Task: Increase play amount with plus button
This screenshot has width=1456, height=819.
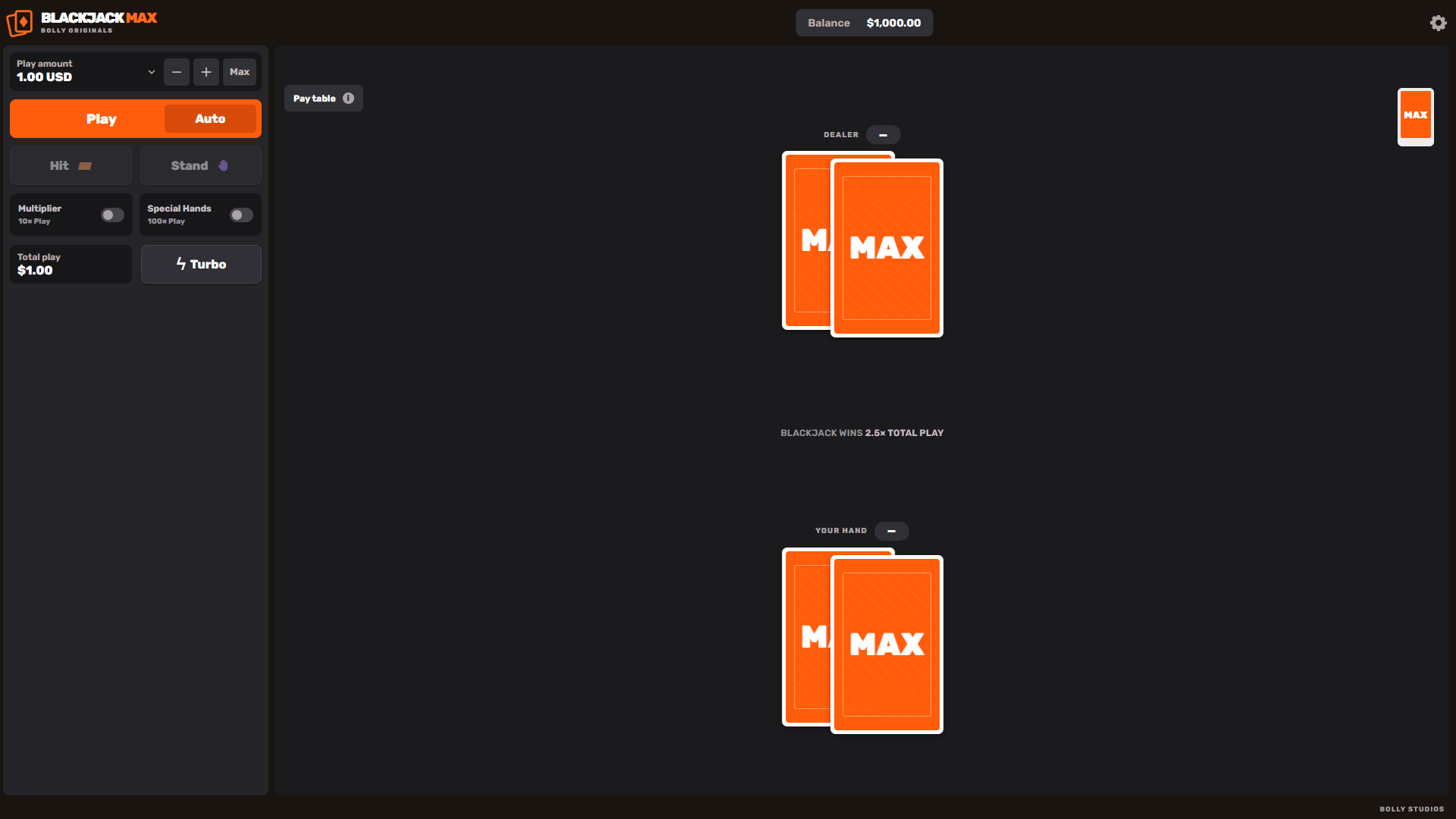Action: click(x=206, y=72)
